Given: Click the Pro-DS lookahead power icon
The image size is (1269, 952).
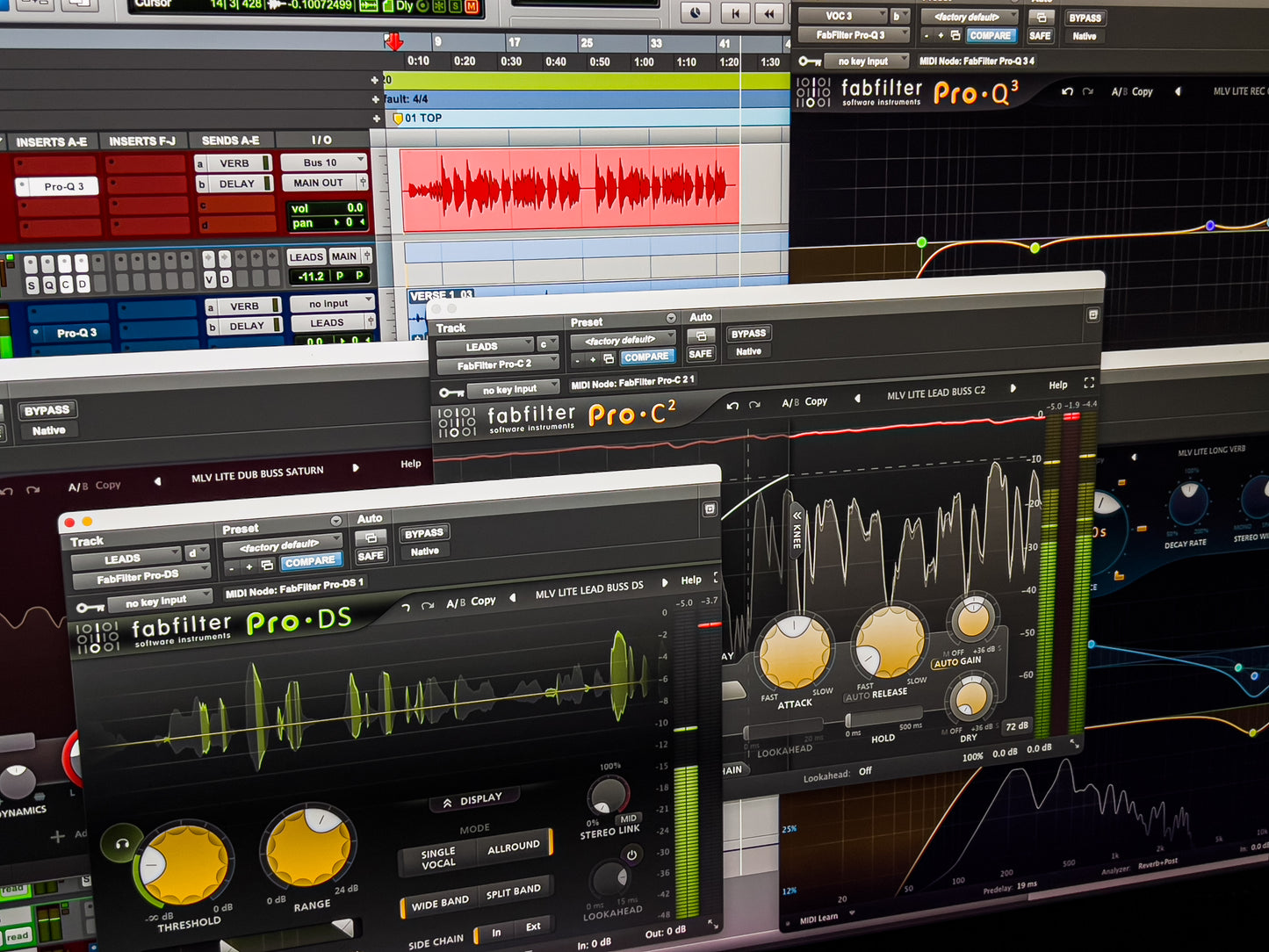Looking at the screenshot, I should 631,855.
